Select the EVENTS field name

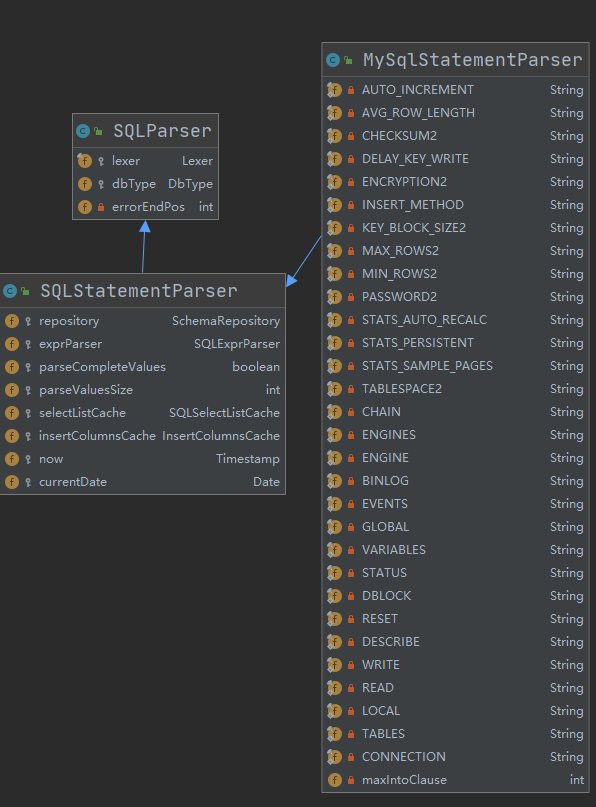(385, 504)
